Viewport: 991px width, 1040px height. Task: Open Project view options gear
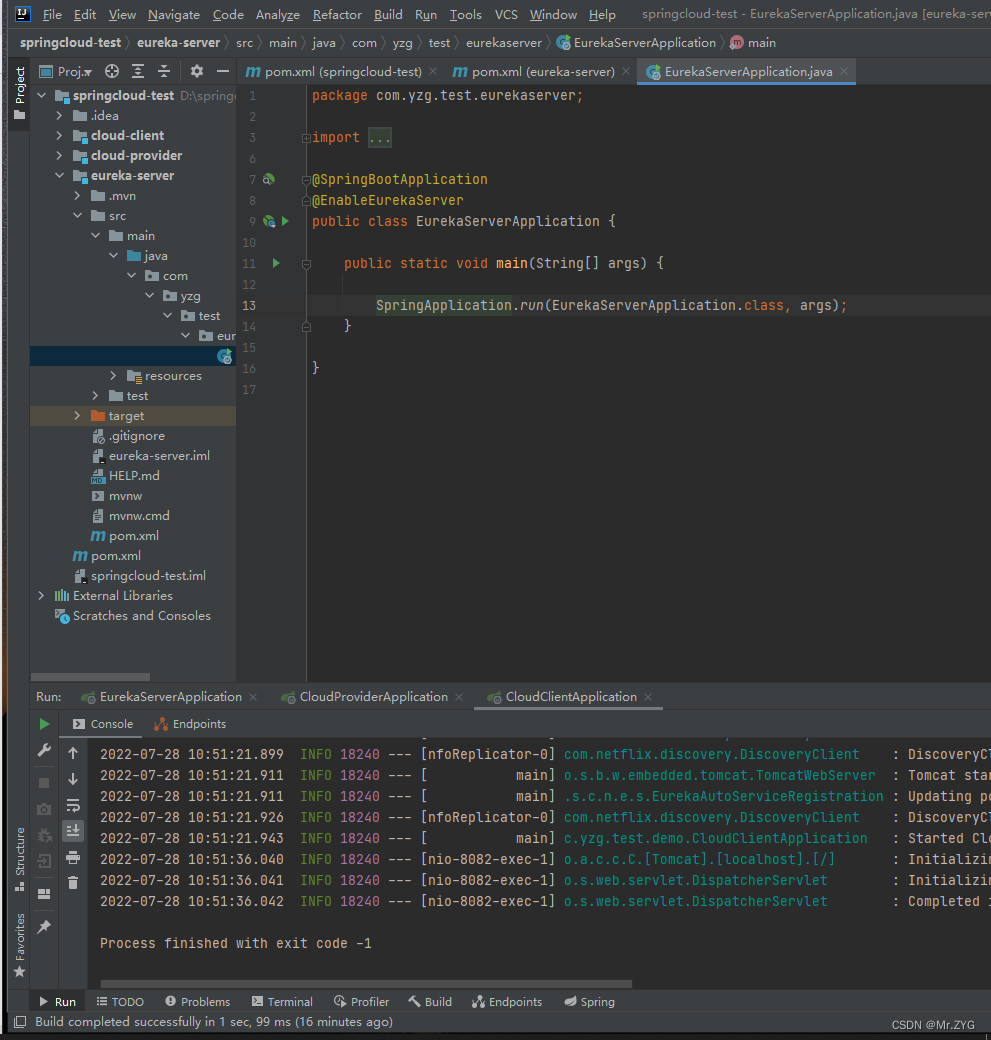196,71
